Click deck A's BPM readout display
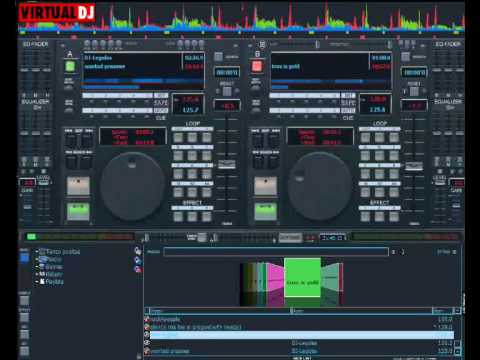480x360 pixels. (x=188, y=104)
